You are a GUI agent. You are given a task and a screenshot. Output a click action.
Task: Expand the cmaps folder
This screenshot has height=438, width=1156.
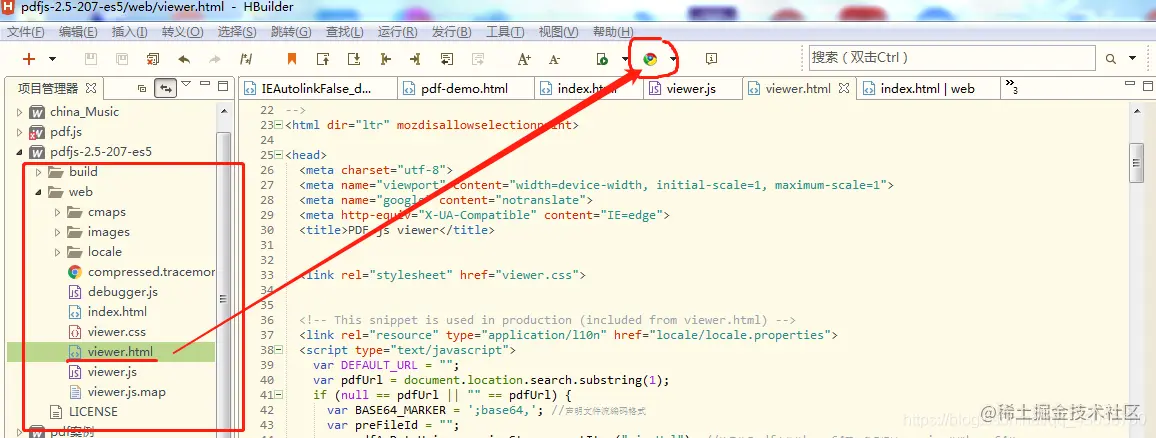[x=58, y=212]
